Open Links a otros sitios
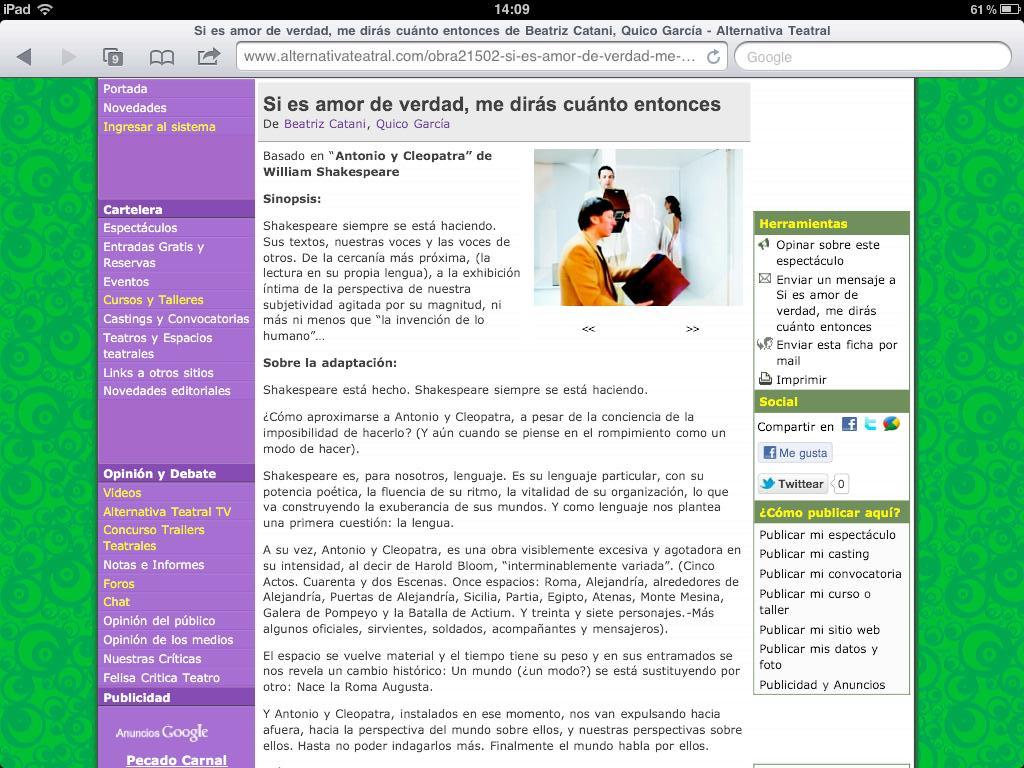The height and width of the screenshot is (768, 1024). 159,373
